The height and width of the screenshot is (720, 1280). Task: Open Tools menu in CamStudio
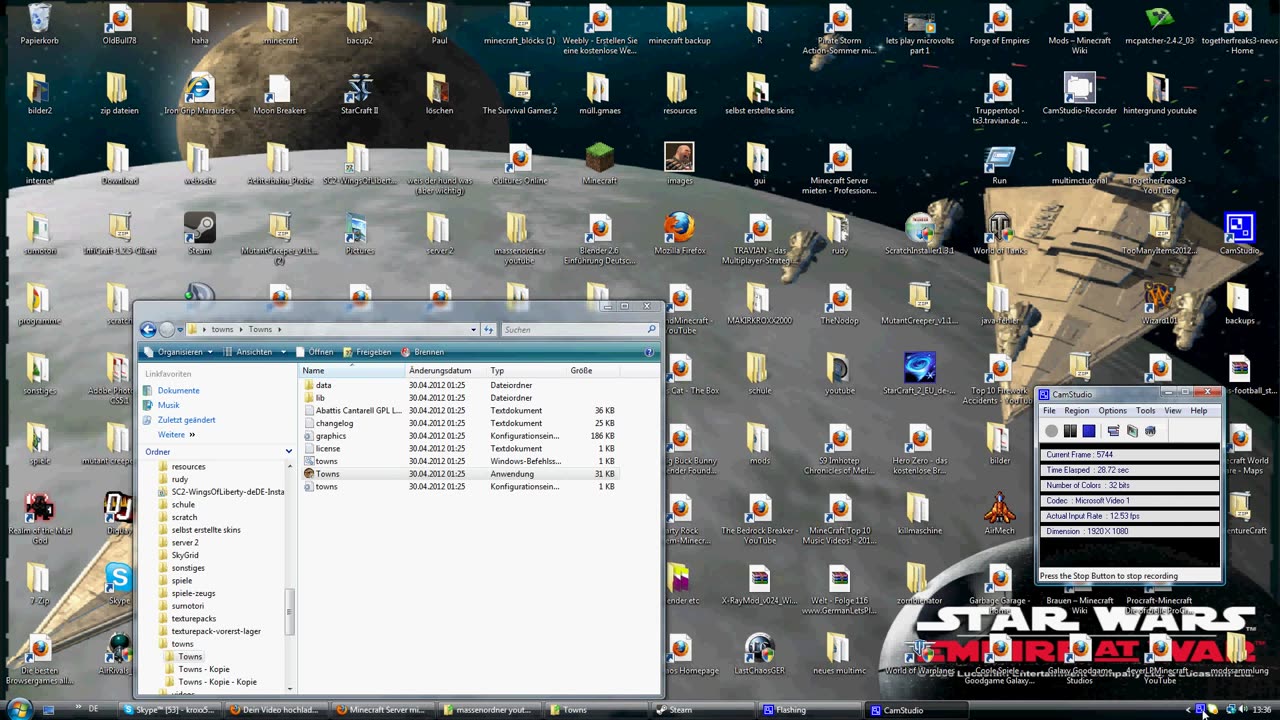pyautogui.click(x=1146, y=411)
